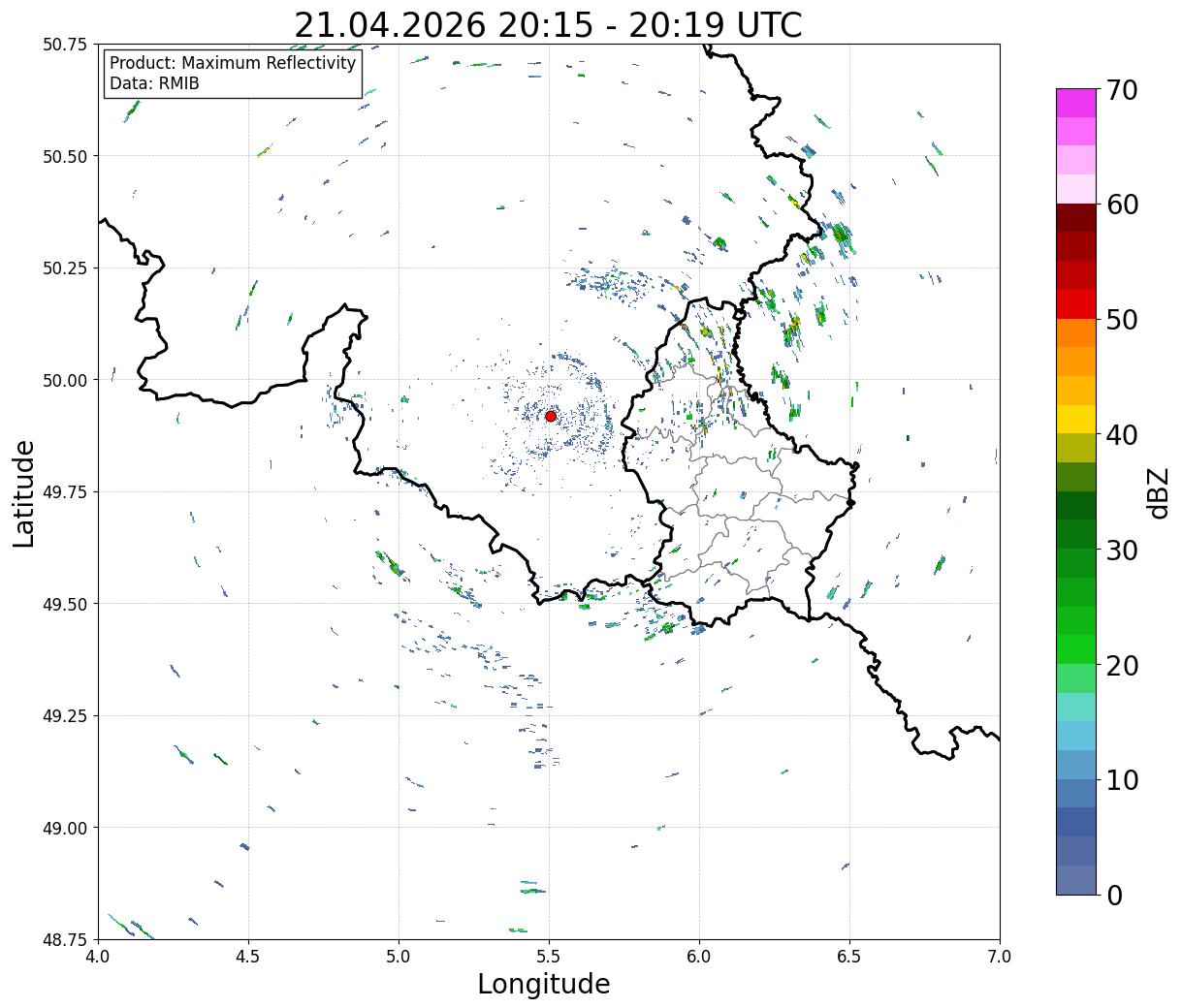Image resolution: width=1182 pixels, height=1008 pixels.
Task: Click the 5.5 longitude tick label
Action: click(x=549, y=956)
